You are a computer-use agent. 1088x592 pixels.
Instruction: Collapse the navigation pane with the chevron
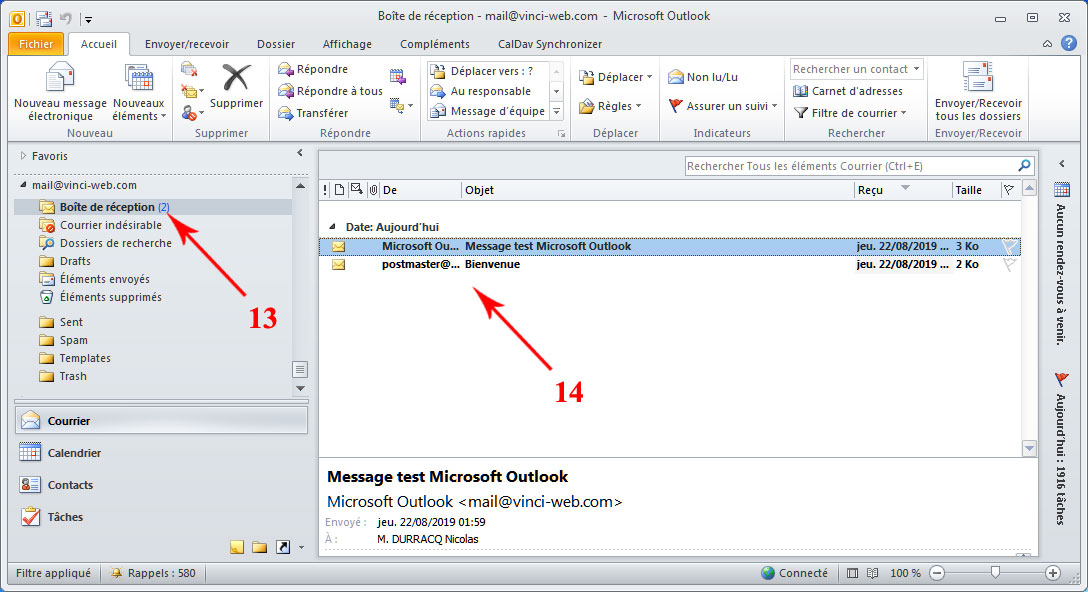pyautogui.click(x=300, y=153)
